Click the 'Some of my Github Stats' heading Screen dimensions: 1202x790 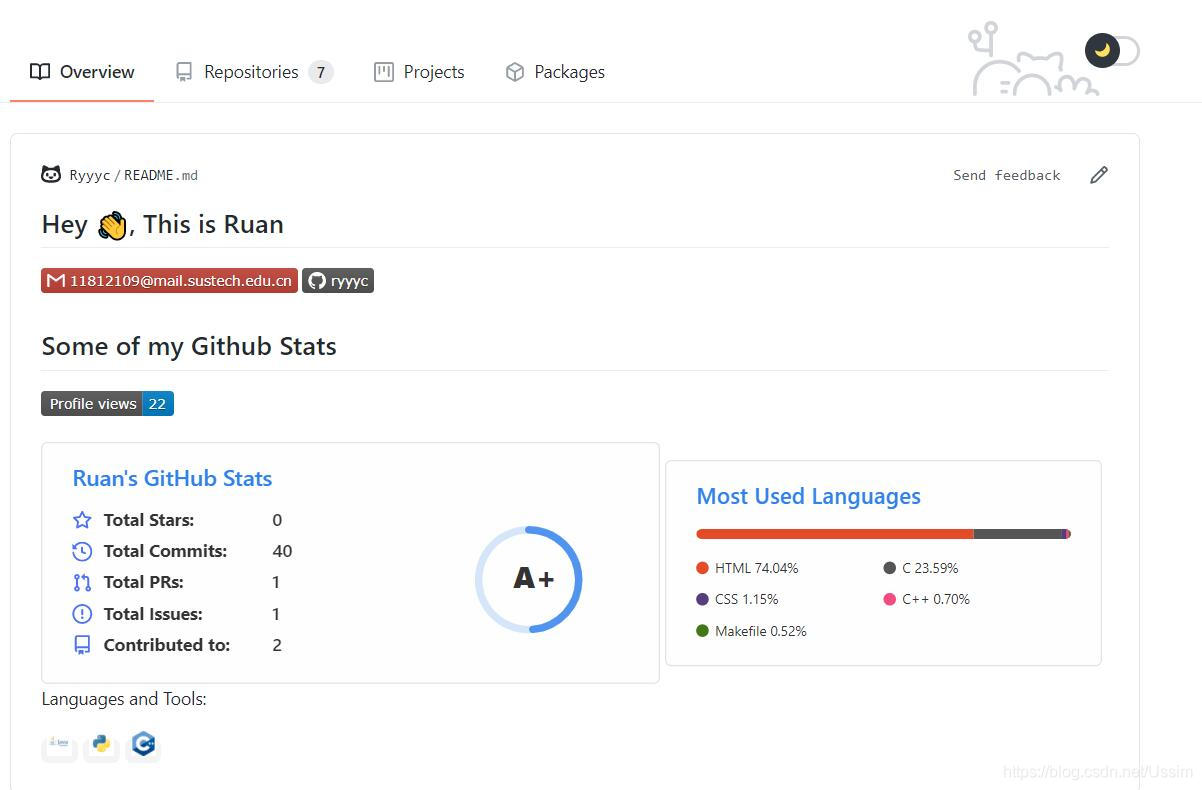point(189,346)
